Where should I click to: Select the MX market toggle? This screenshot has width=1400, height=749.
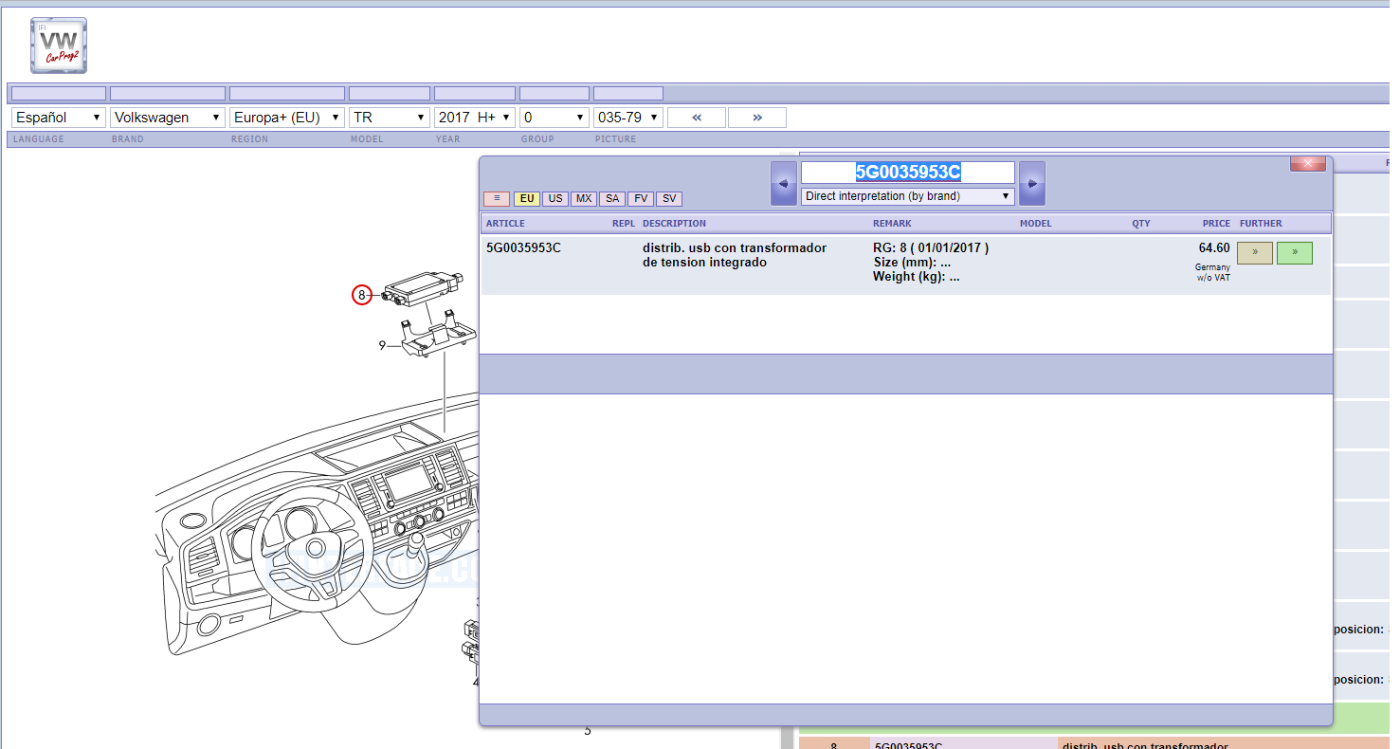pos(584,199)
